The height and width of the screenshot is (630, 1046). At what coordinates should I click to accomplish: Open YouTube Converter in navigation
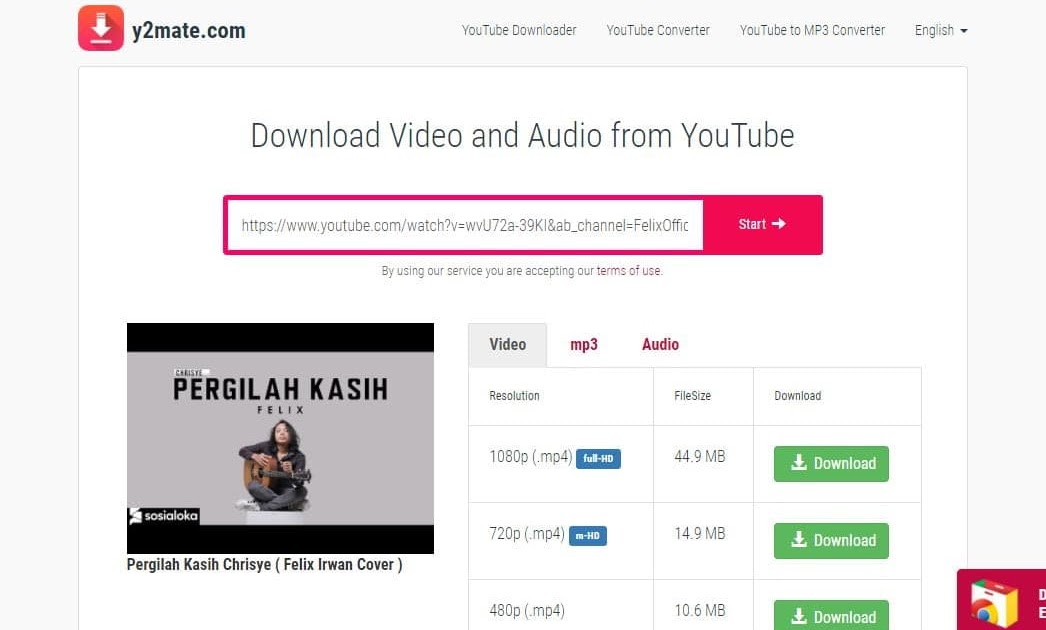[x=658, y=30]
